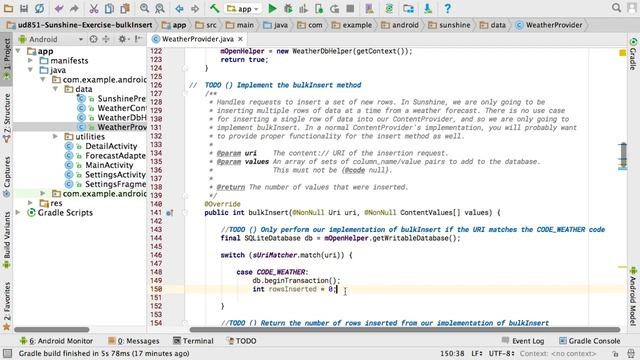Expand Gradle Scripts node
The width and height of the screenshot is (640, 360).
point(18,212)
